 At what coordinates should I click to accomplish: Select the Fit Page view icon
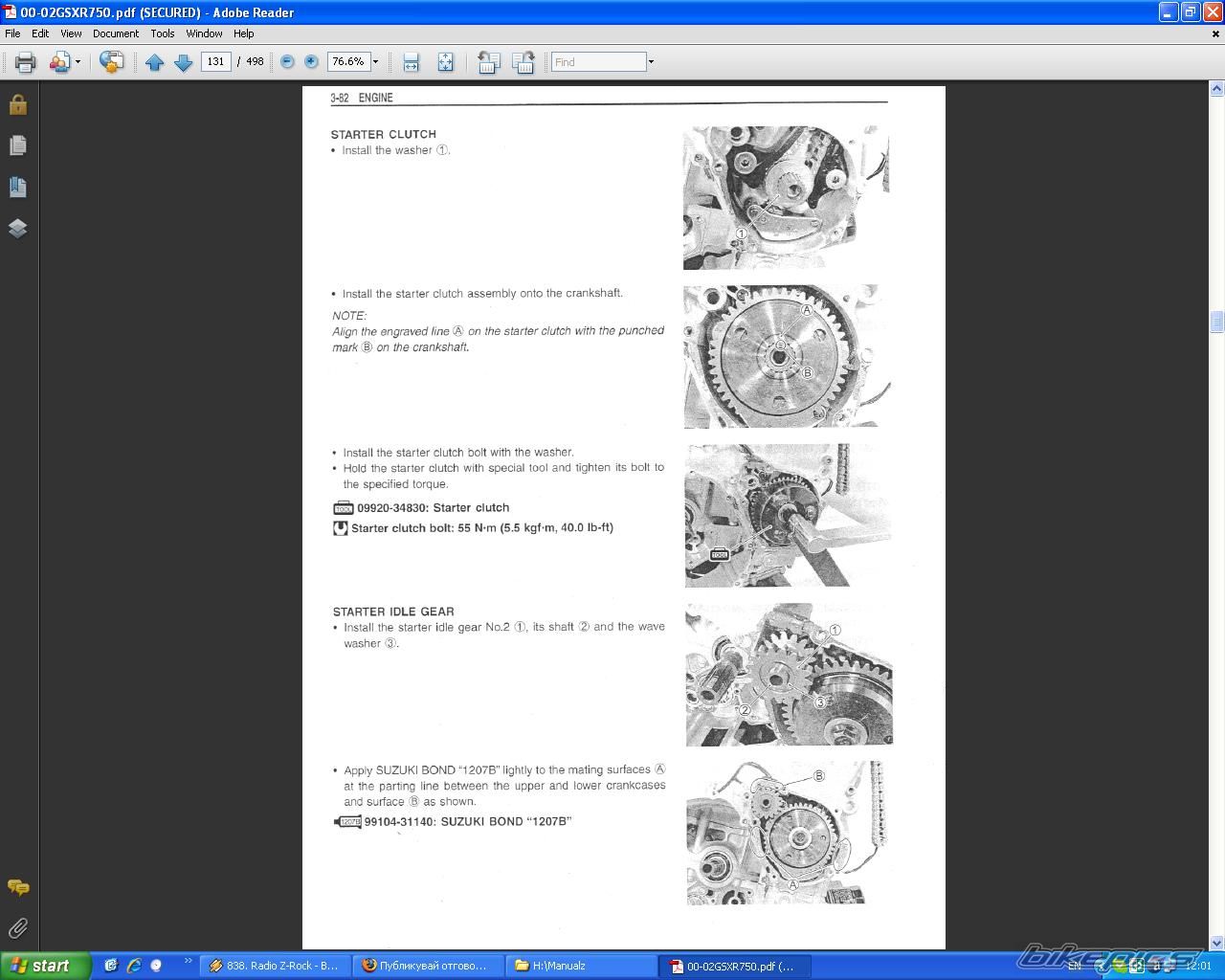[x=445, y=62]
